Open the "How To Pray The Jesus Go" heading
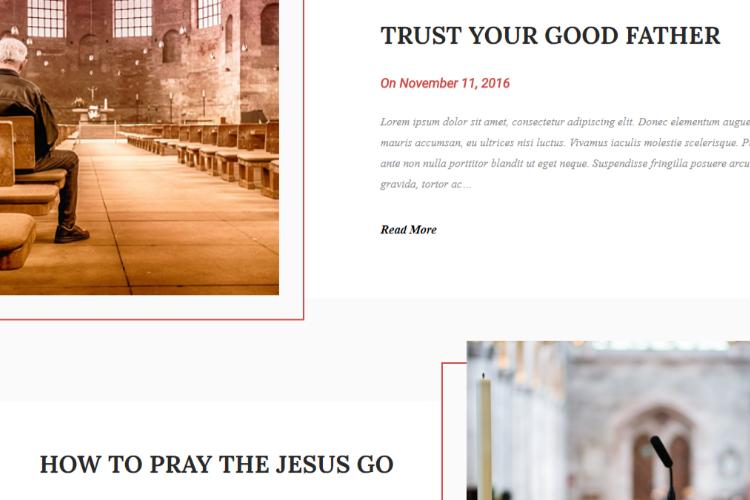The width and height of the screenshot is (750, 500). pyautogui.click(x=217, y=464)
